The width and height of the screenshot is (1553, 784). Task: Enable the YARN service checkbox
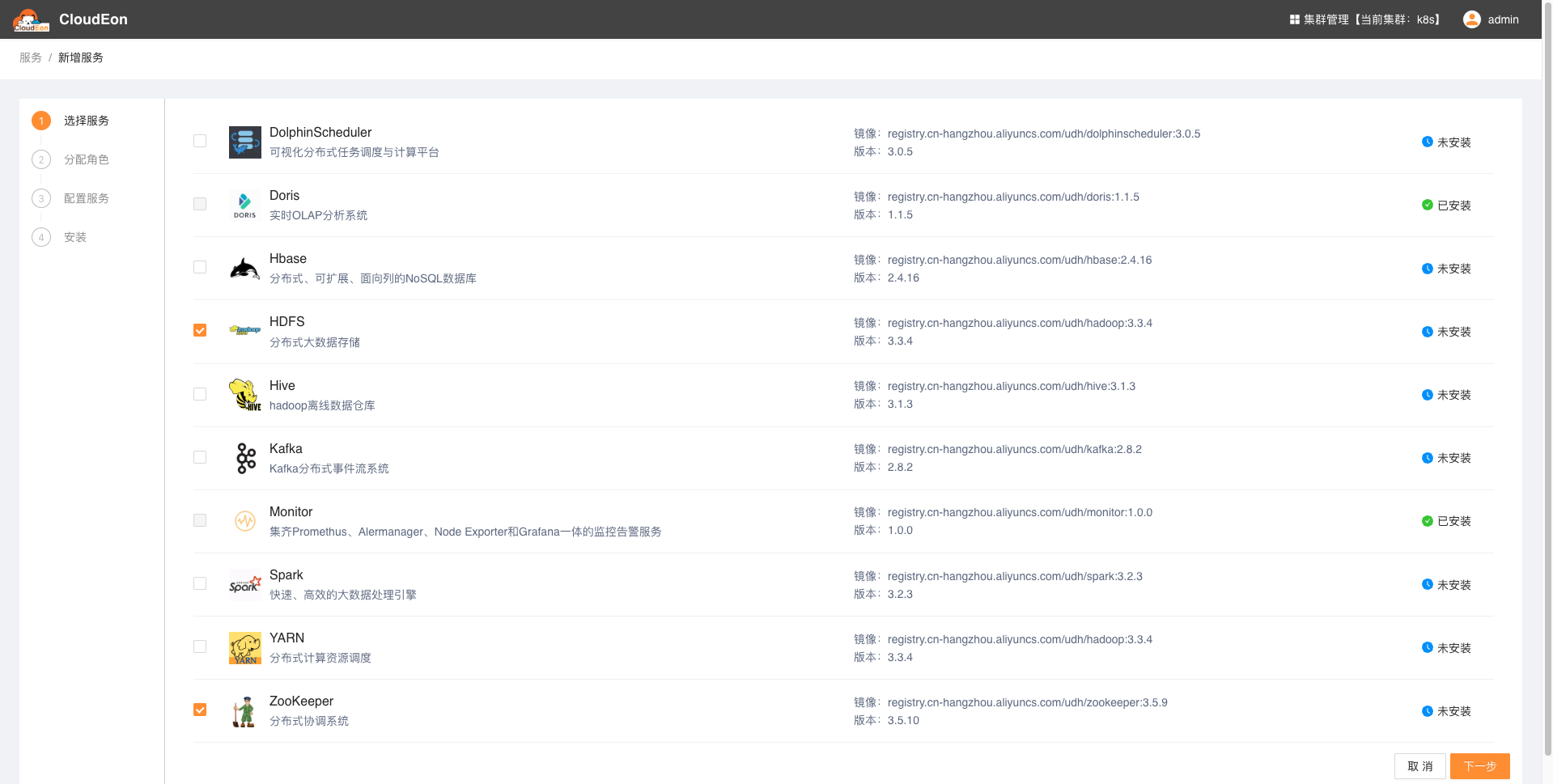pyautogui.click(x=200, y=646)
